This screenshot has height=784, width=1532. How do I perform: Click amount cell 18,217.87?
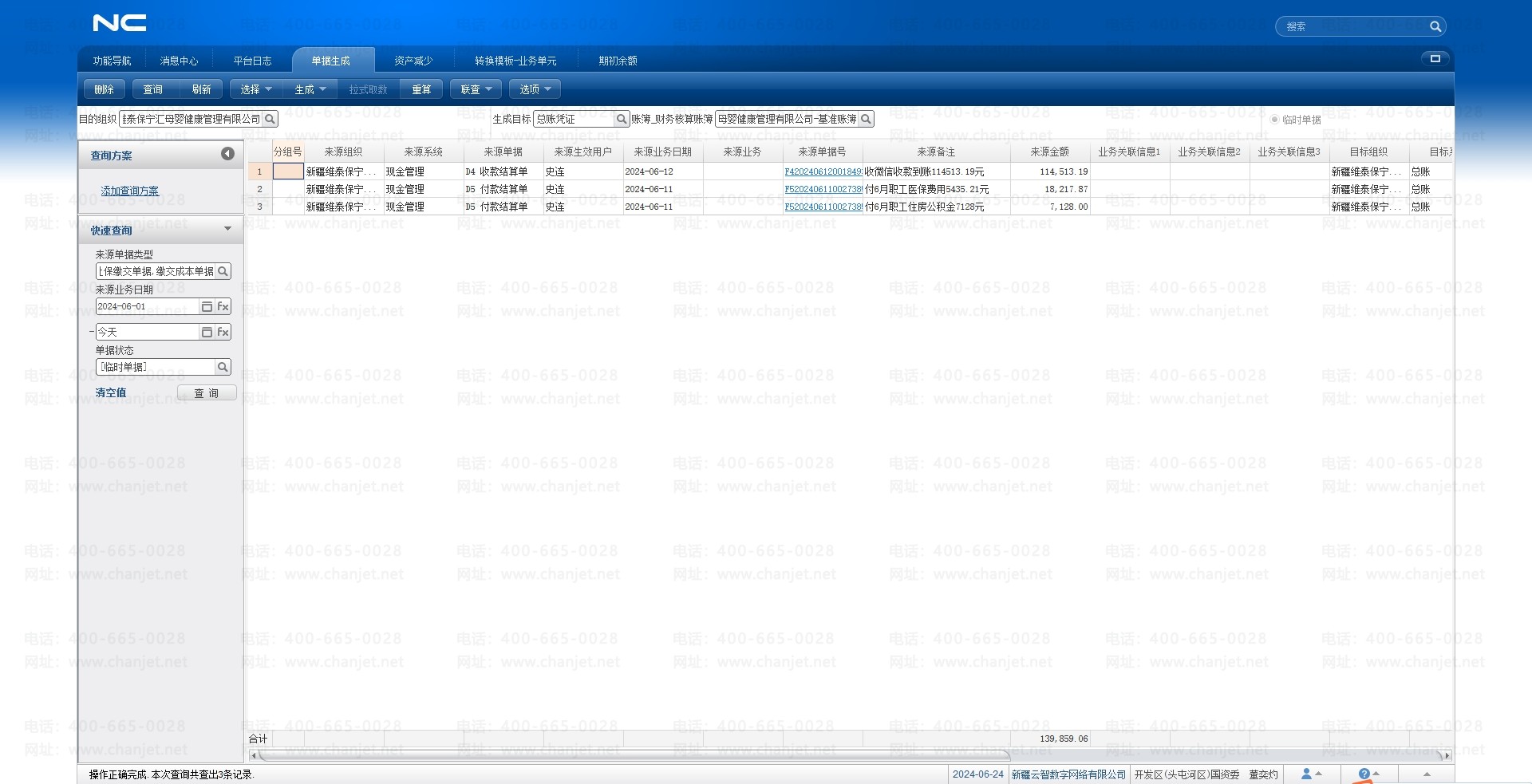(x=1051, y=189)
